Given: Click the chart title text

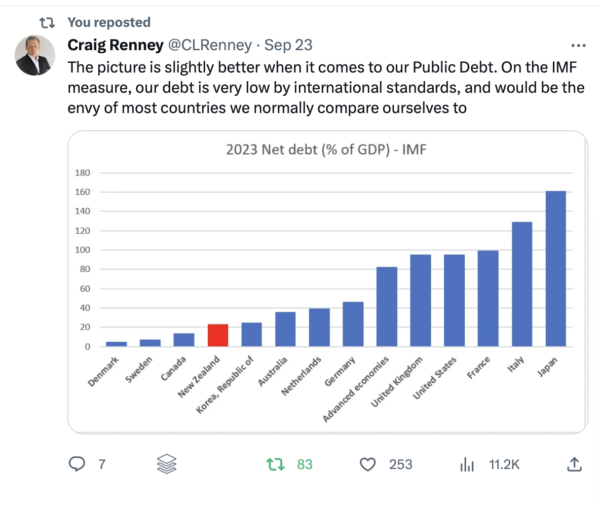Looking at the screenshot, I should coord(327,152).
